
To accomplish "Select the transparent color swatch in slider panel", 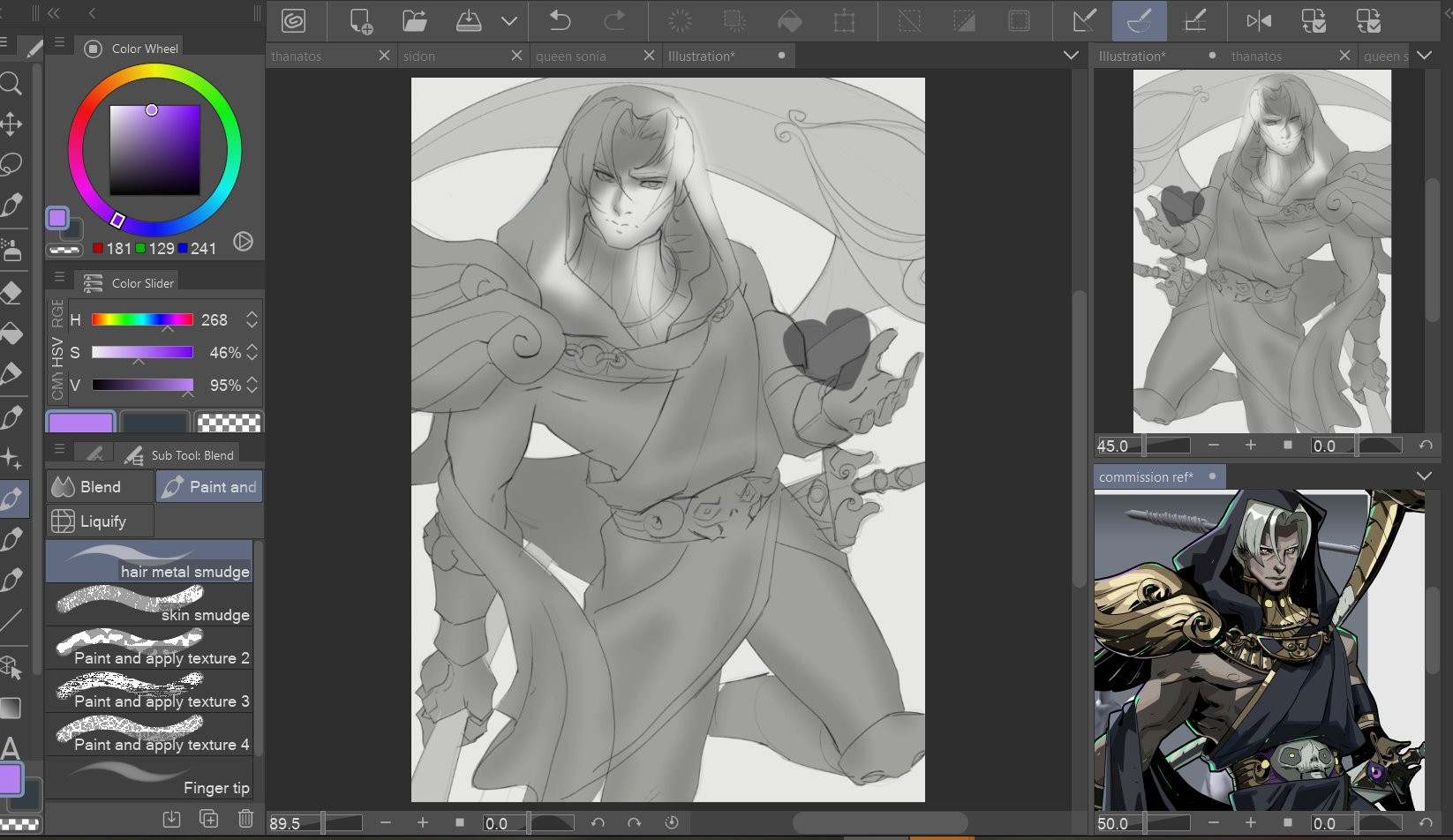I will coord(229,423).
